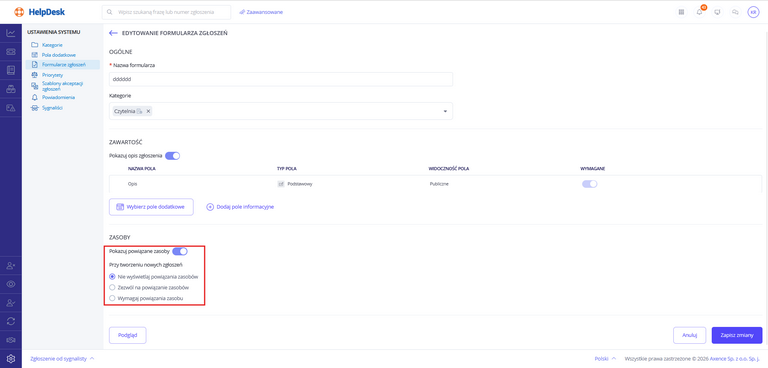Click Zapisz zmiany button
Screen dimensions: 768x368
click(737, 335)
